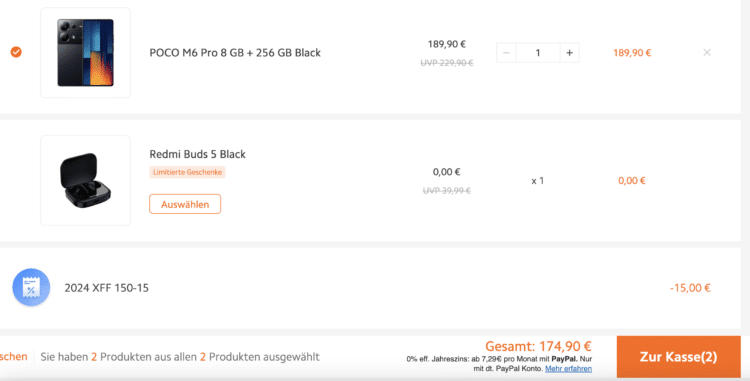Click the Limitierte Geschenke tag
This screenshot has height=381, width=750.
(x=188, y=172)
